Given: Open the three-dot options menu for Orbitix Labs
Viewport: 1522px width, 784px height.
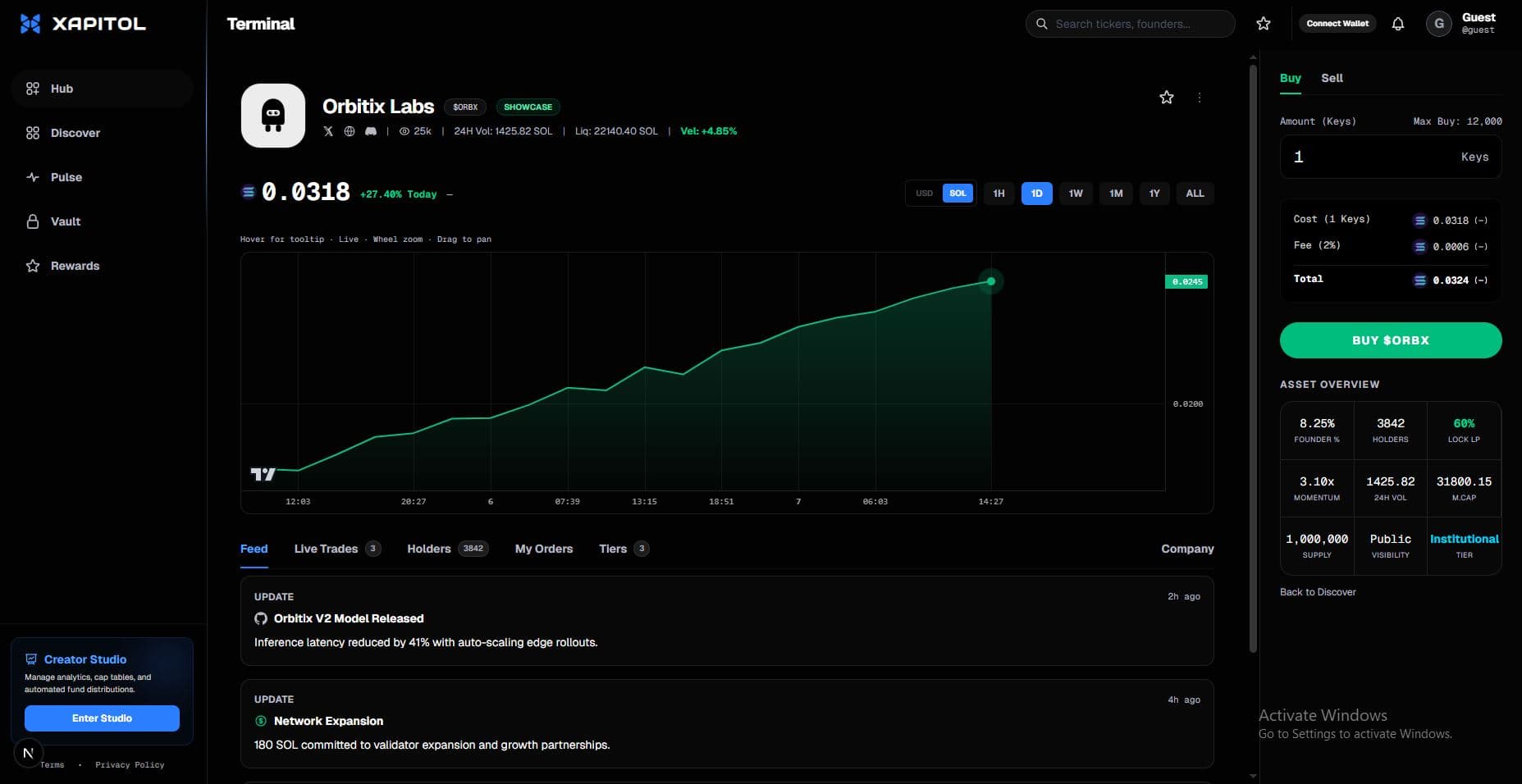Looking at the screenshot, I should (1200, 98).
